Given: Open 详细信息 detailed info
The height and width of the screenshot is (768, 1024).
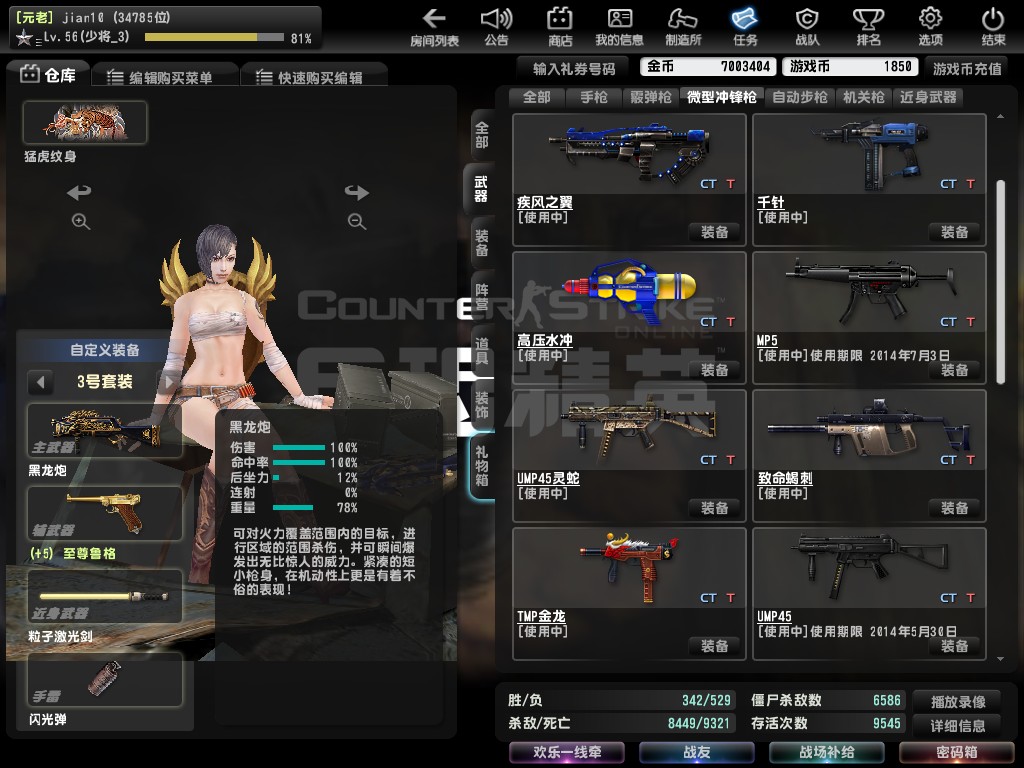Looking at the screenshot, I should tap(957, 726).
